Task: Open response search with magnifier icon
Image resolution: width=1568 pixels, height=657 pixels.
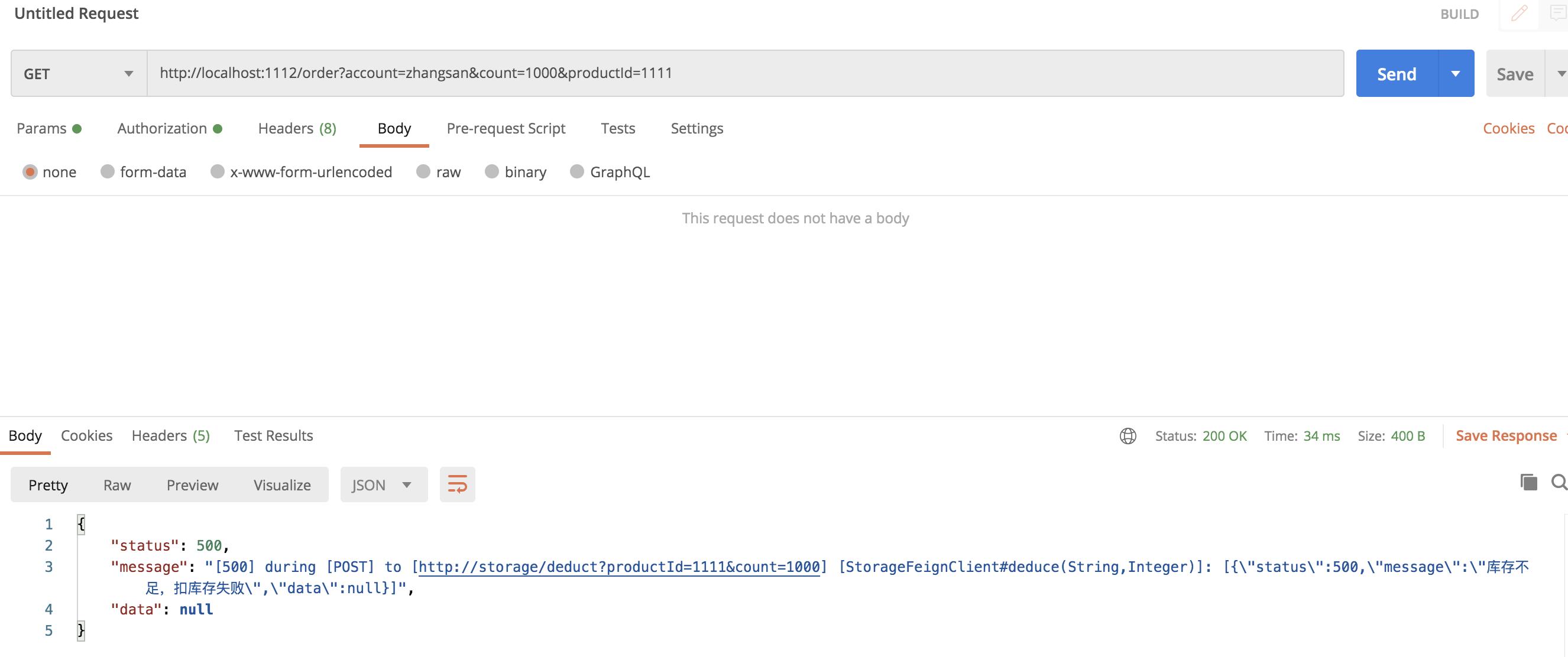Action: tap(1559, 482)
